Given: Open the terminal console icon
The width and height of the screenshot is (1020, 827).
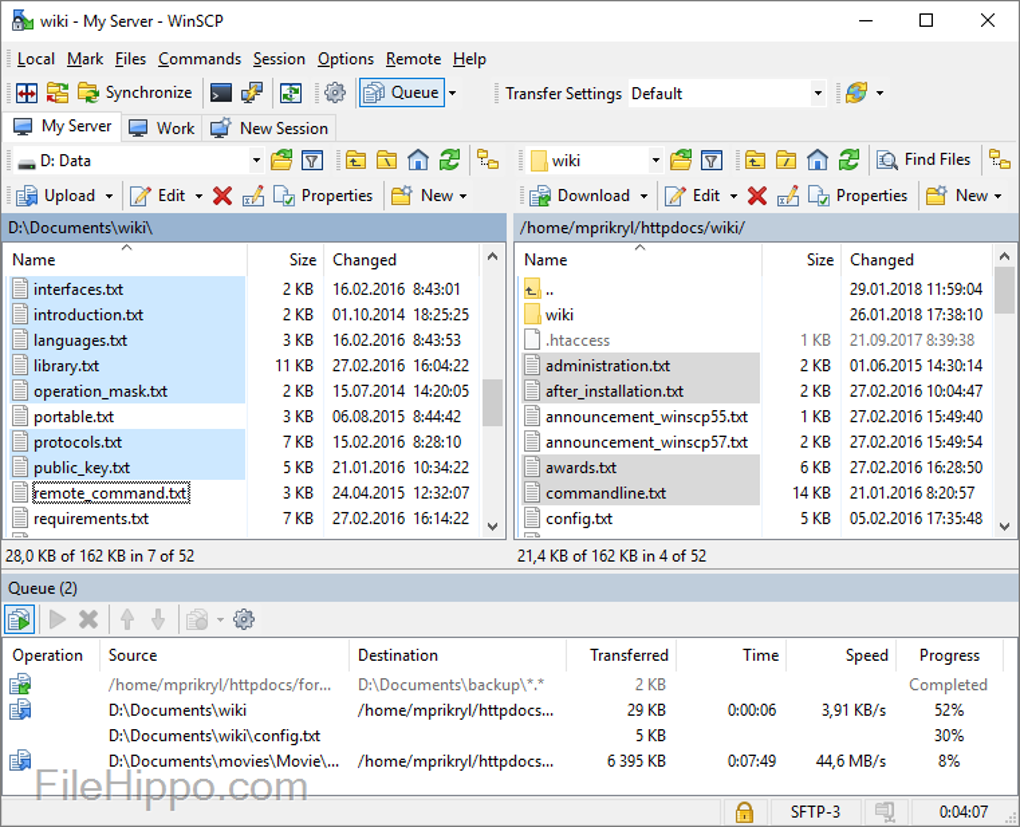Looking at the screenshot, I should point(221,93).
